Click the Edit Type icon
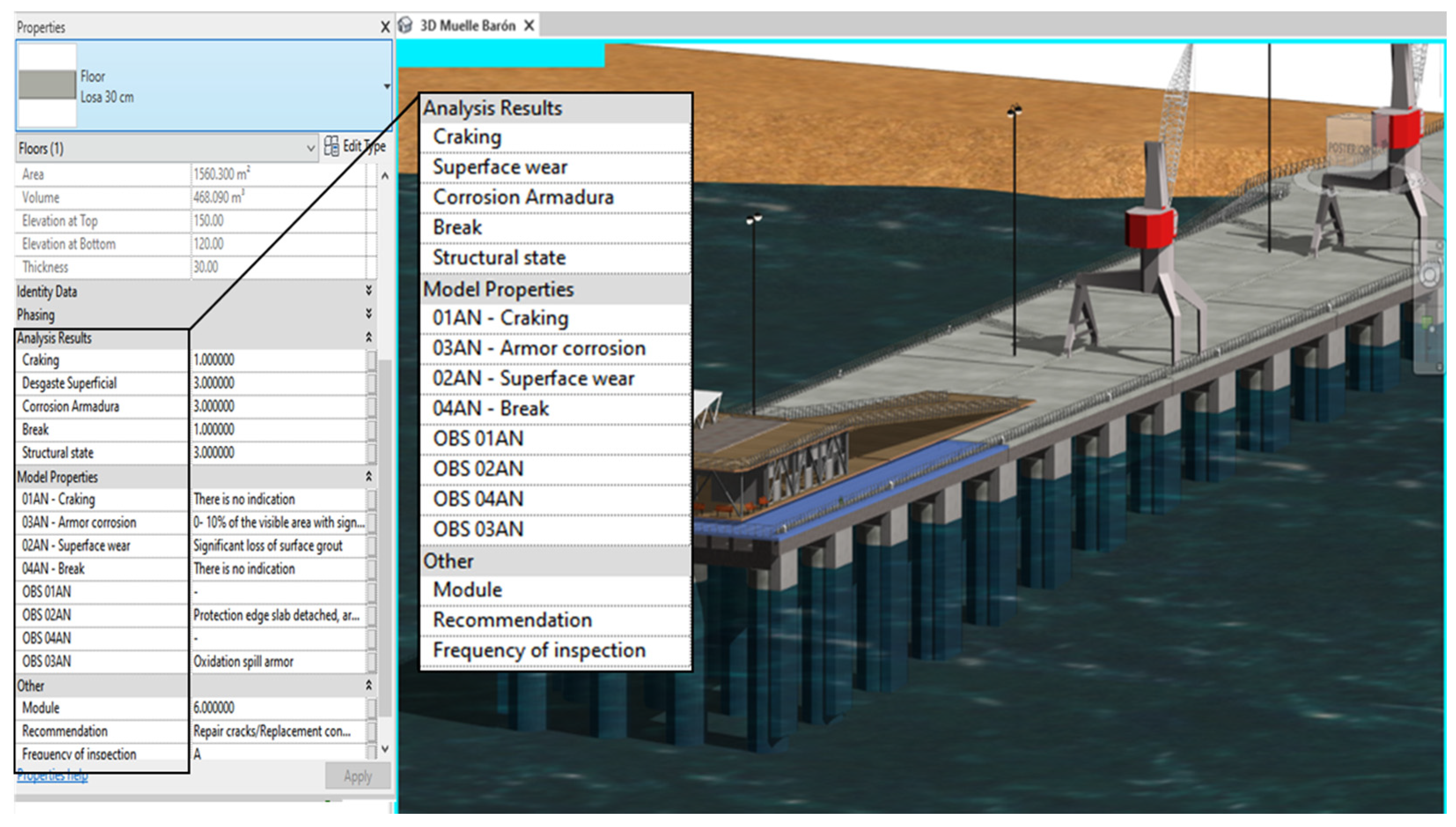The height and width of the screenshot is (827, 1456). [331, 147]
